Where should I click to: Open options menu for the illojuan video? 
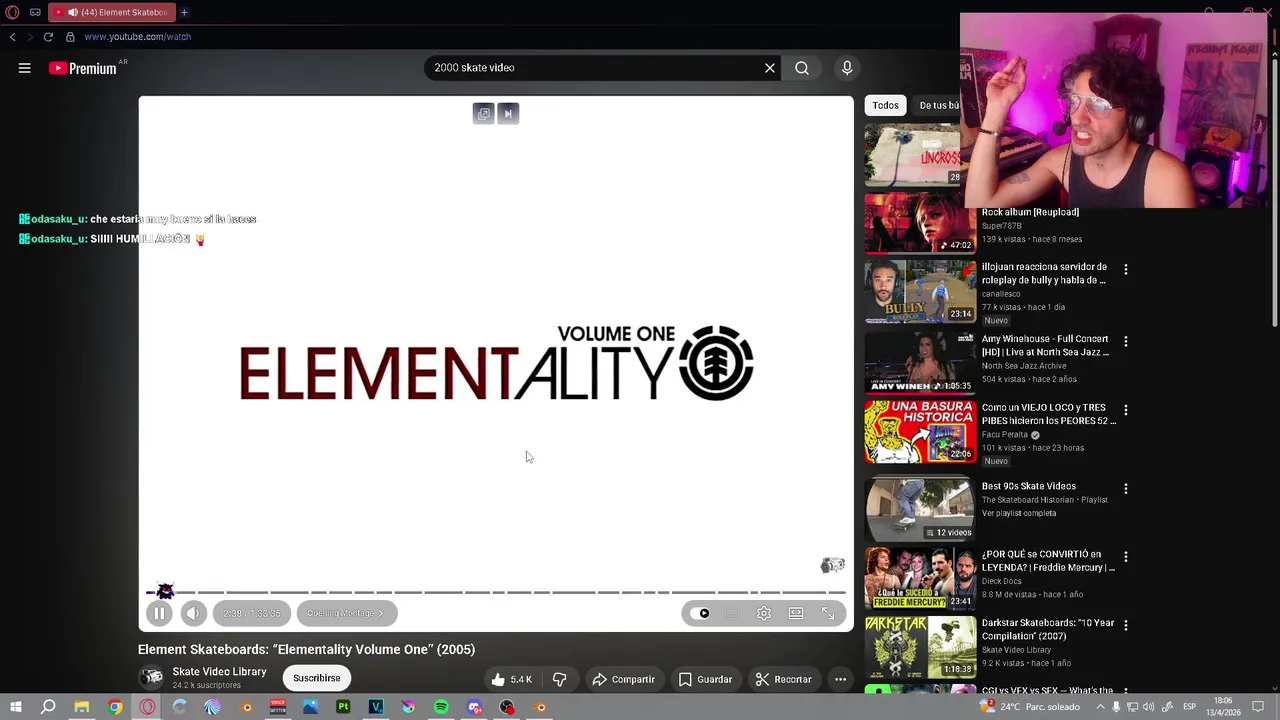(1126, 270)
